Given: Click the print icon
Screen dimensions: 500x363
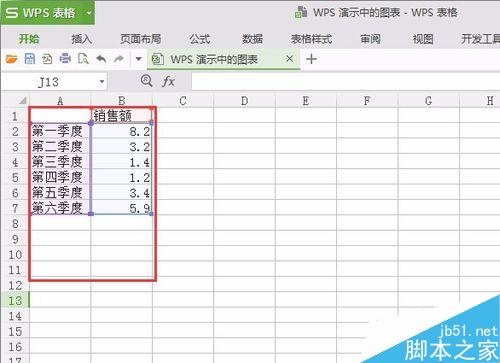Looking at the screenshot, I should coord(65,59).
